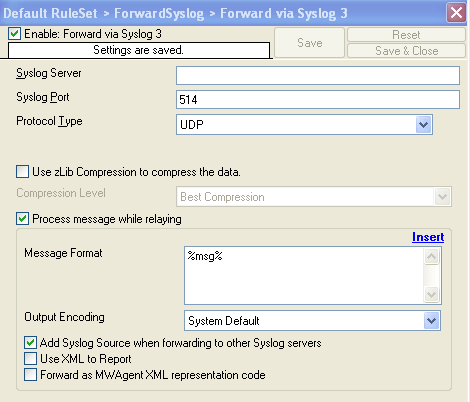This screenshot has height=402, width=470.
Task: Enable Use XML to Report
Action: click(30, 359)
